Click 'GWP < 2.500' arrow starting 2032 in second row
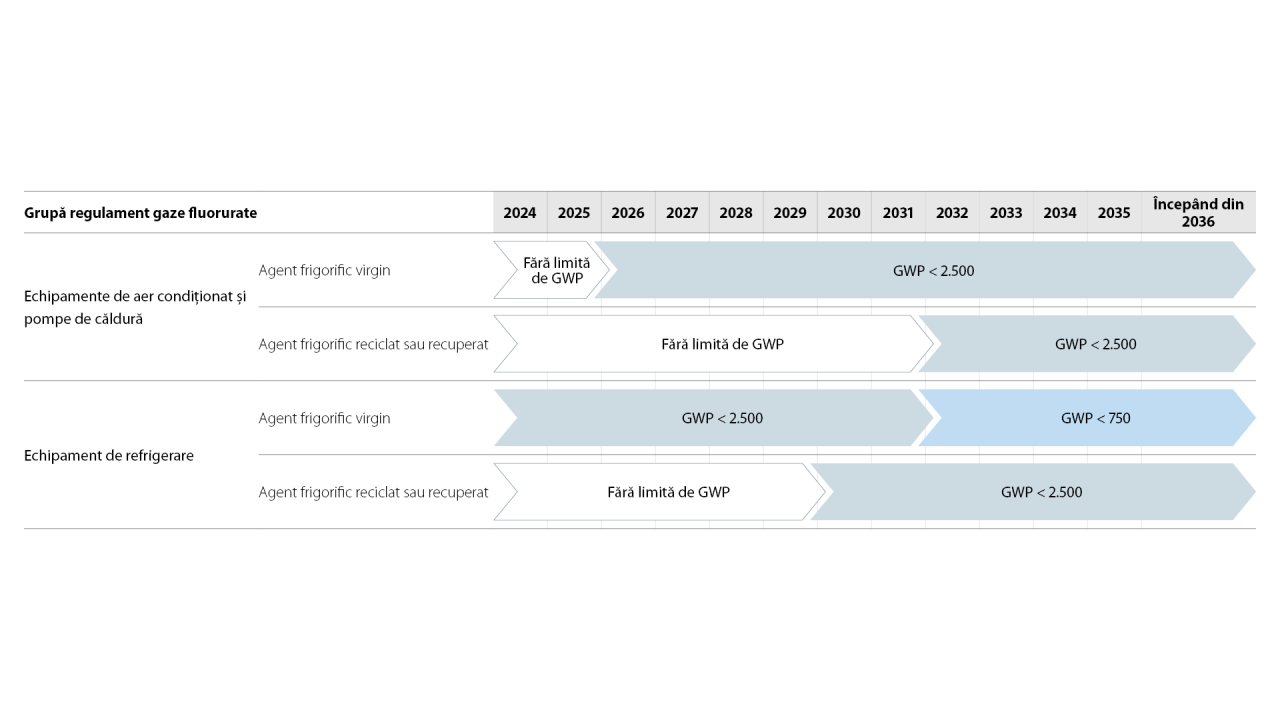The width and height of the screenshot is (1280, 720). tap(1088, 344)
